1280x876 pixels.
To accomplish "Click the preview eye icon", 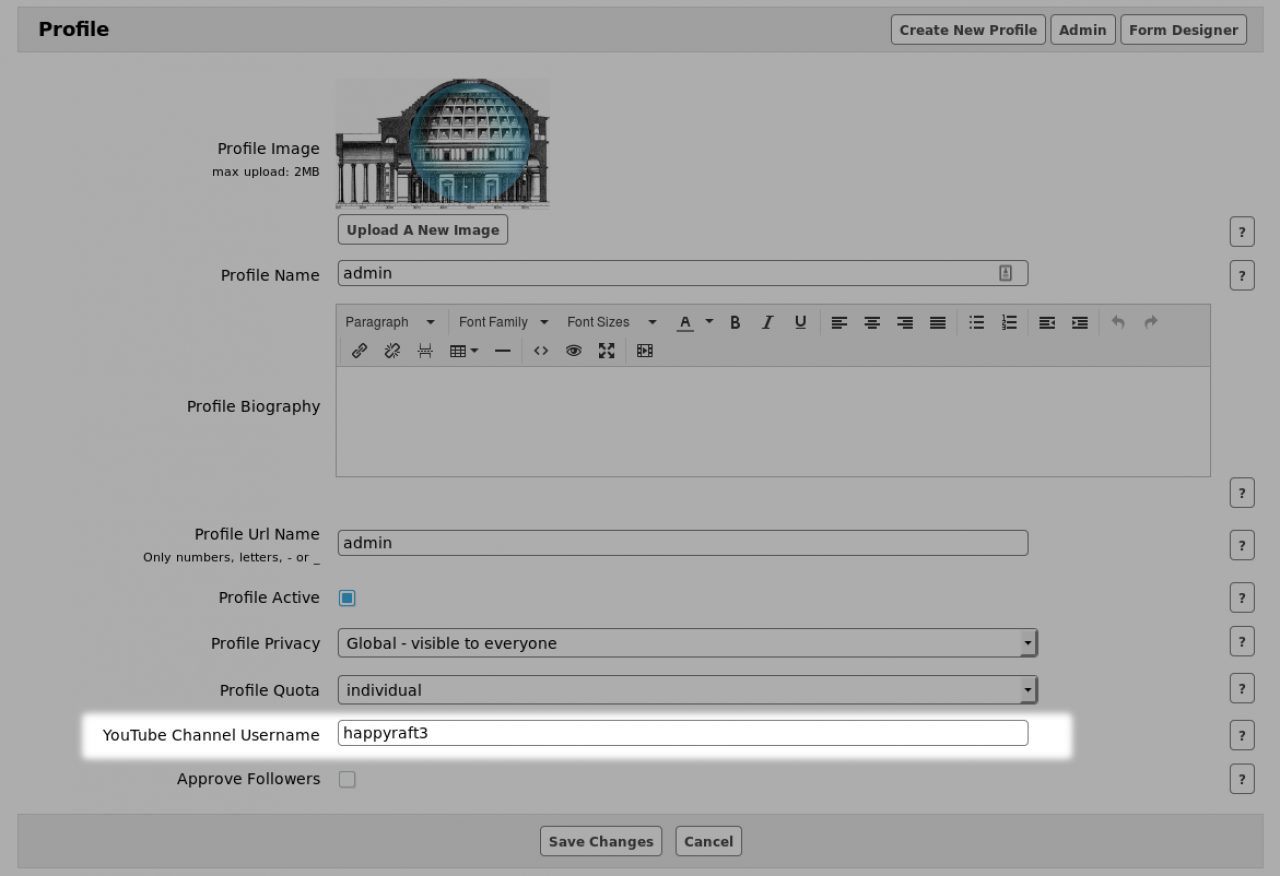I will point(573,351).
